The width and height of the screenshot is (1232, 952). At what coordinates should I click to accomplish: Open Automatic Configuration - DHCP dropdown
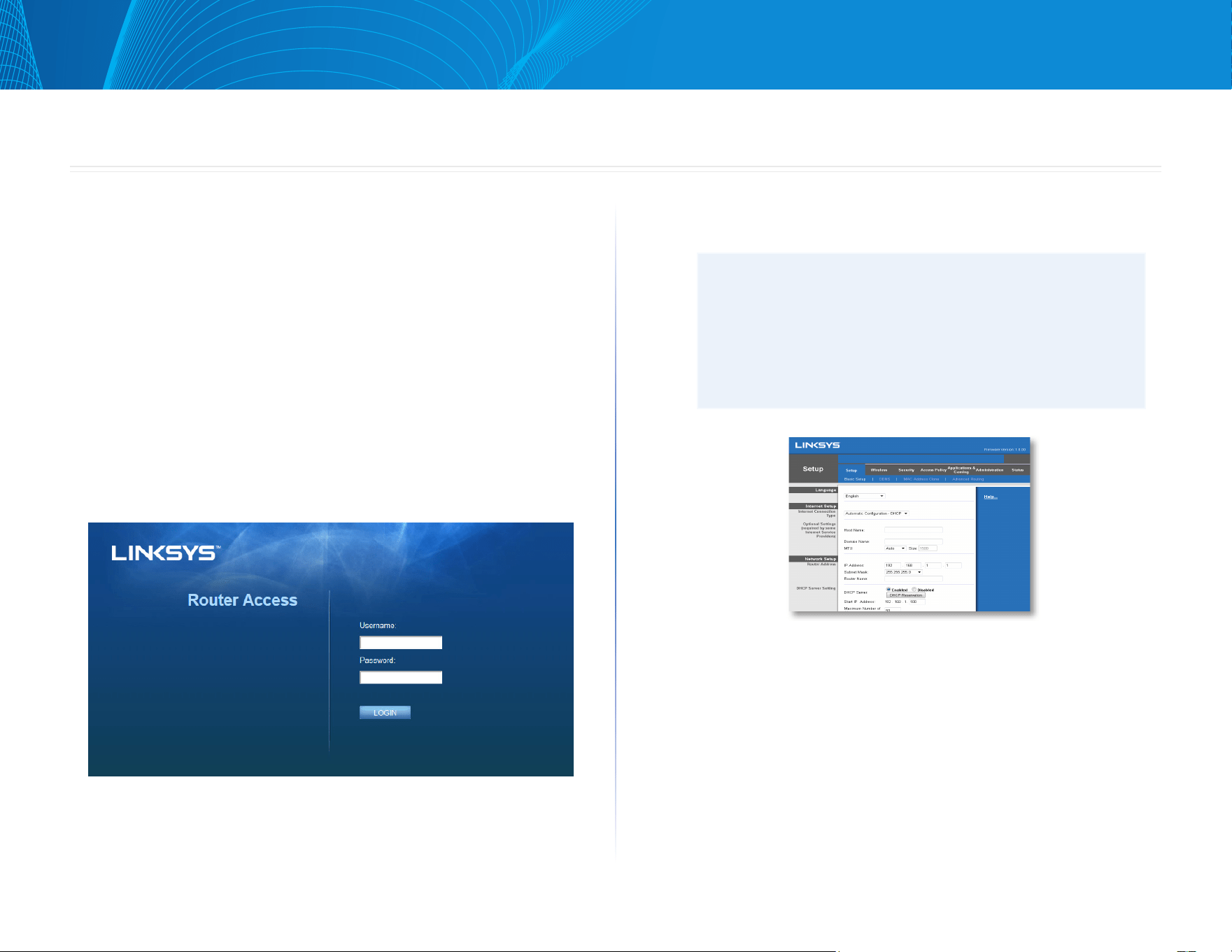[x=877, y=513]
